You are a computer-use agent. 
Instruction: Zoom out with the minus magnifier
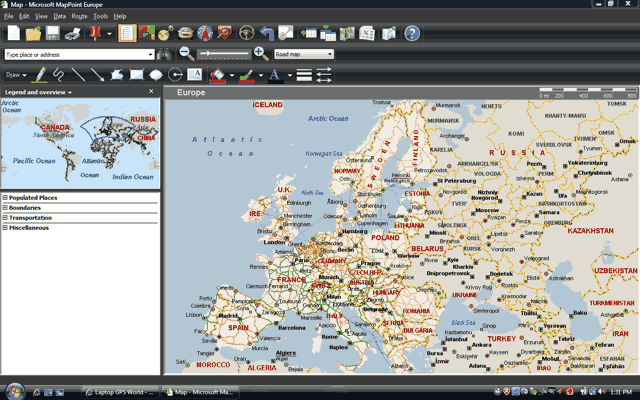coord(187,53)
